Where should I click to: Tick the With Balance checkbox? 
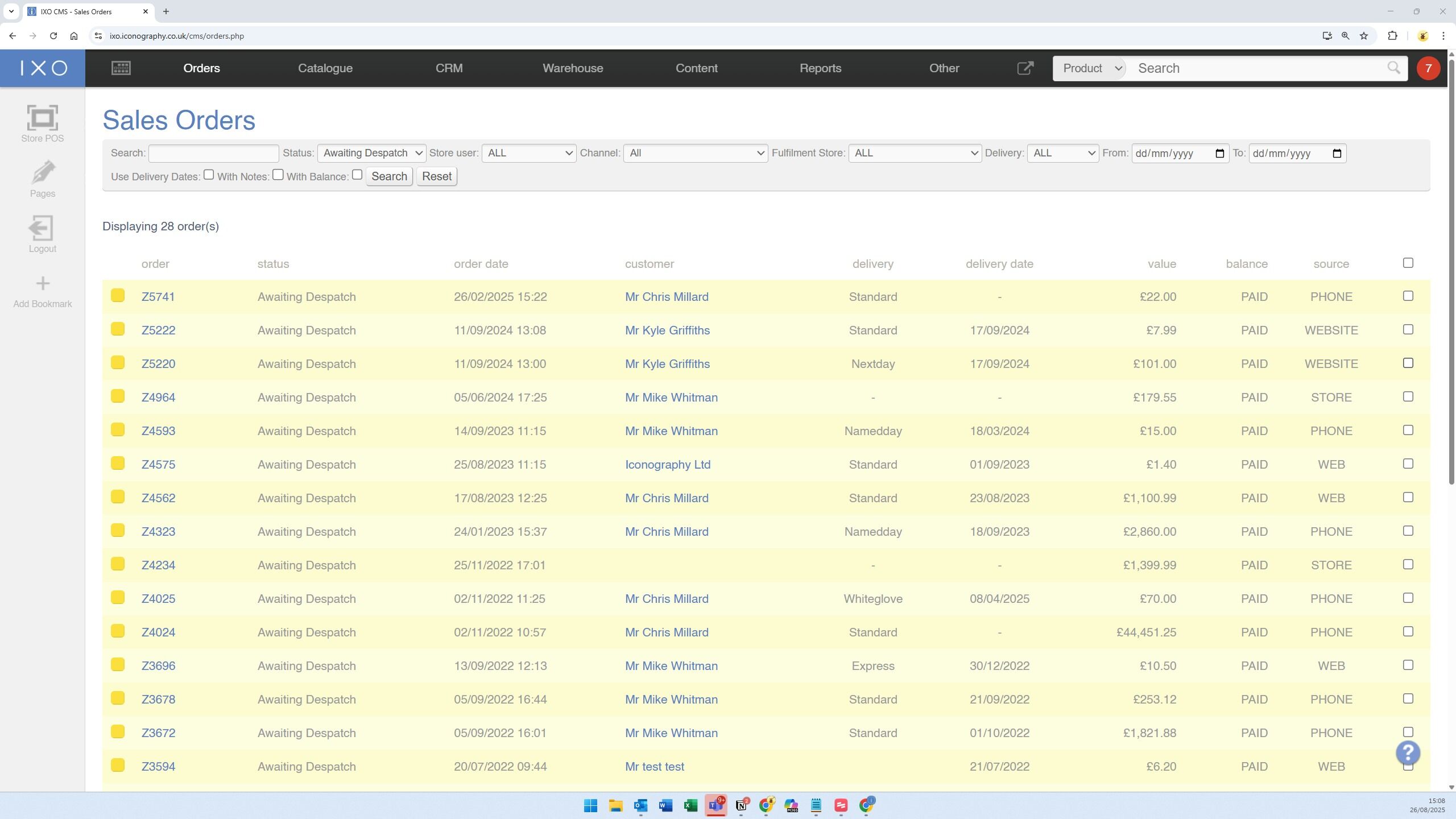coord(357,175)
